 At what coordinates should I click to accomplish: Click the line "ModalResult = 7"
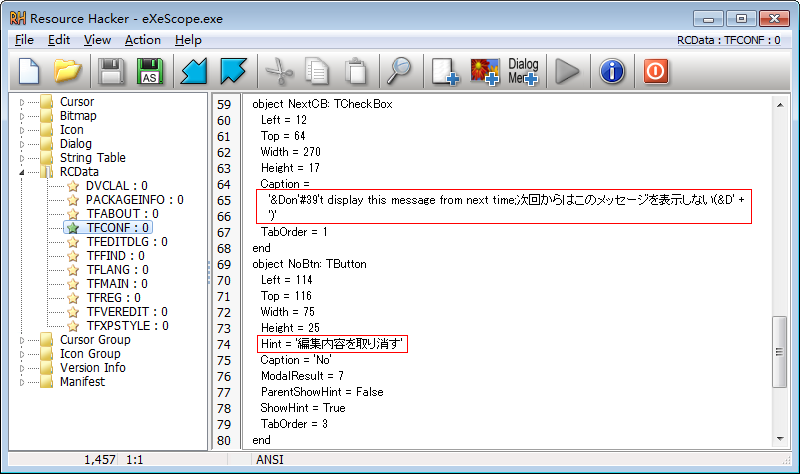point(302,376)
